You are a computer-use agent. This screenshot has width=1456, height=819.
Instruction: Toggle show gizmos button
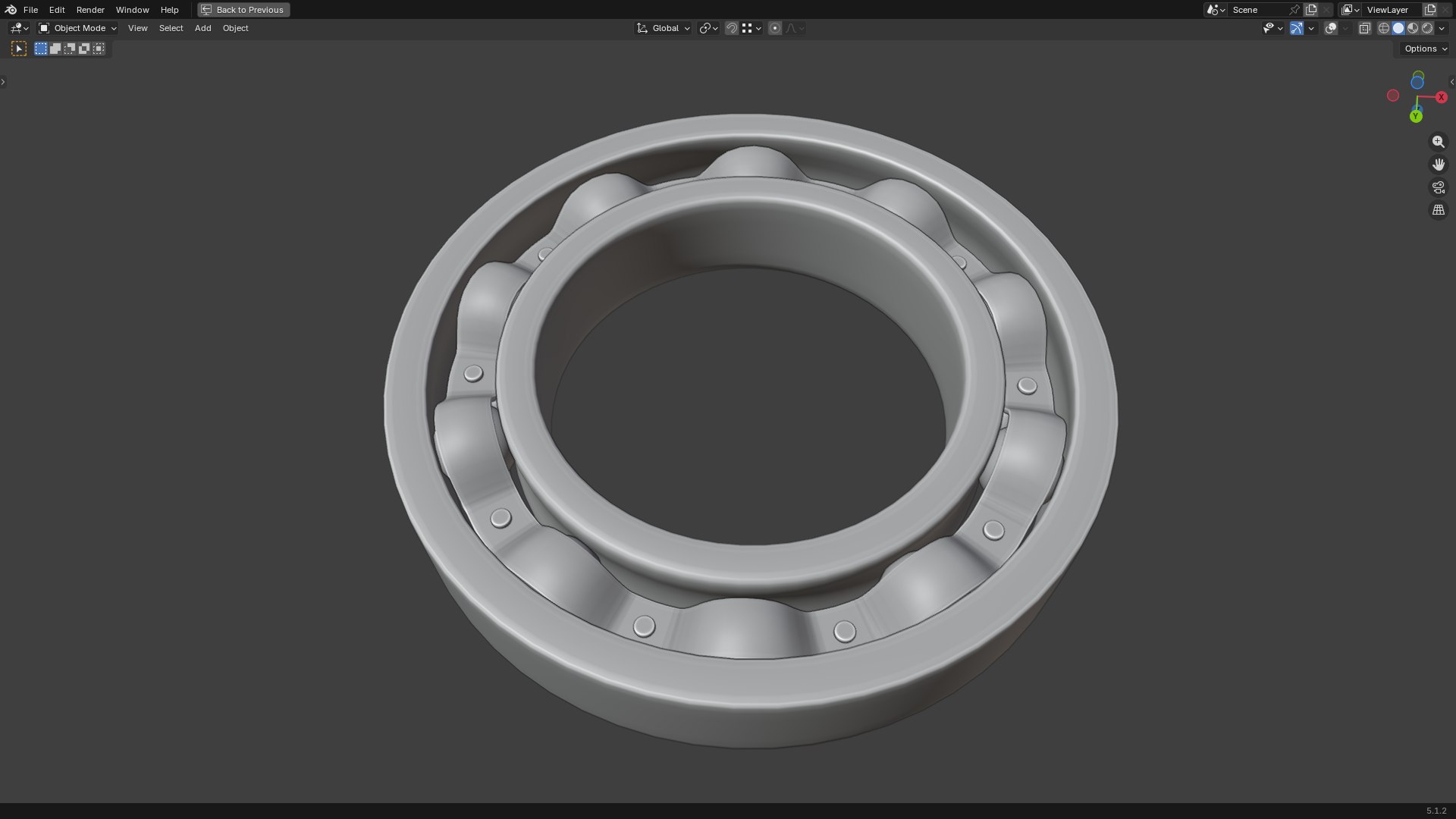click(x=1296, y=28)
